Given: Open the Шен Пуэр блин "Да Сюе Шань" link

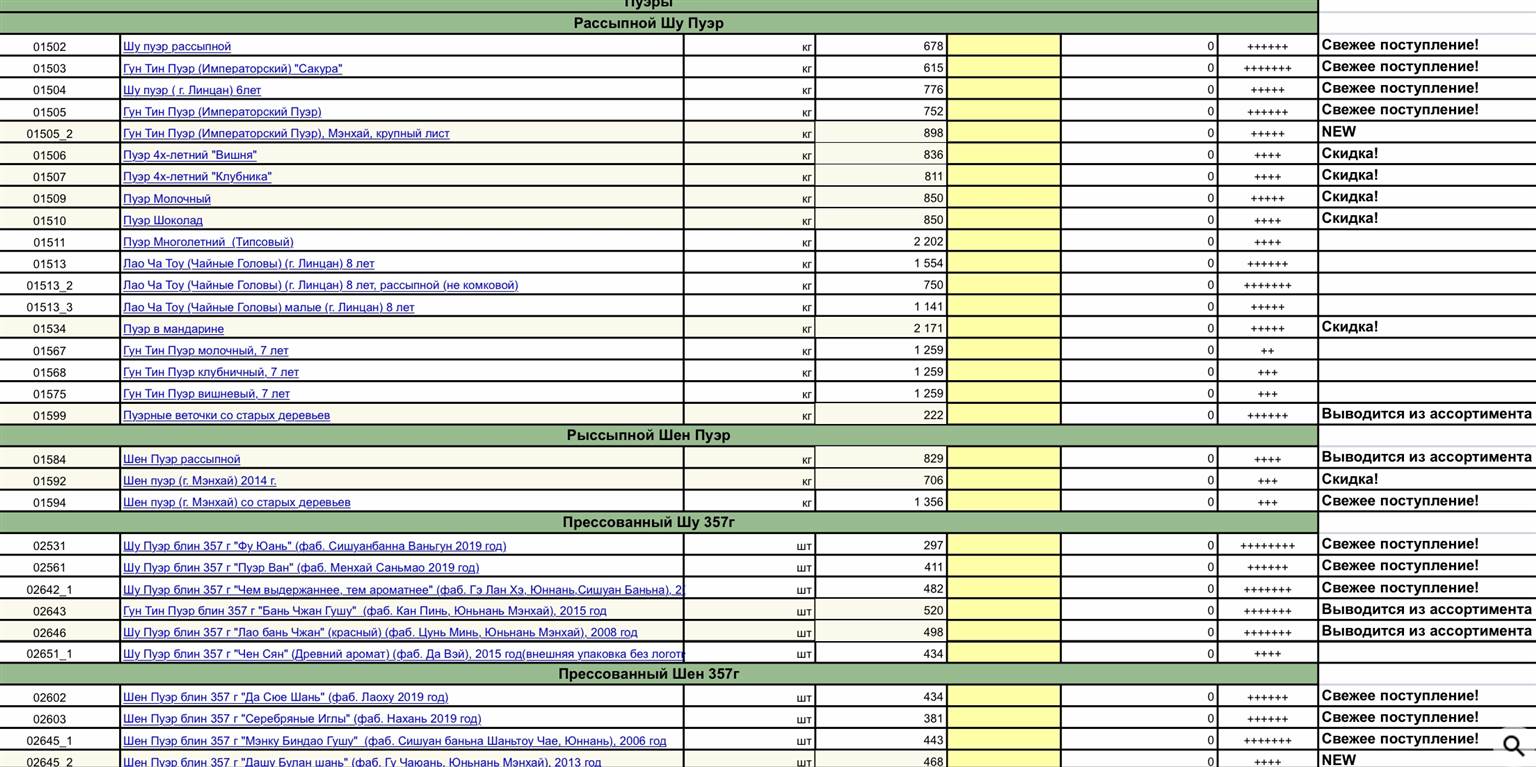Looking at the screenshot, I should 285,698.
